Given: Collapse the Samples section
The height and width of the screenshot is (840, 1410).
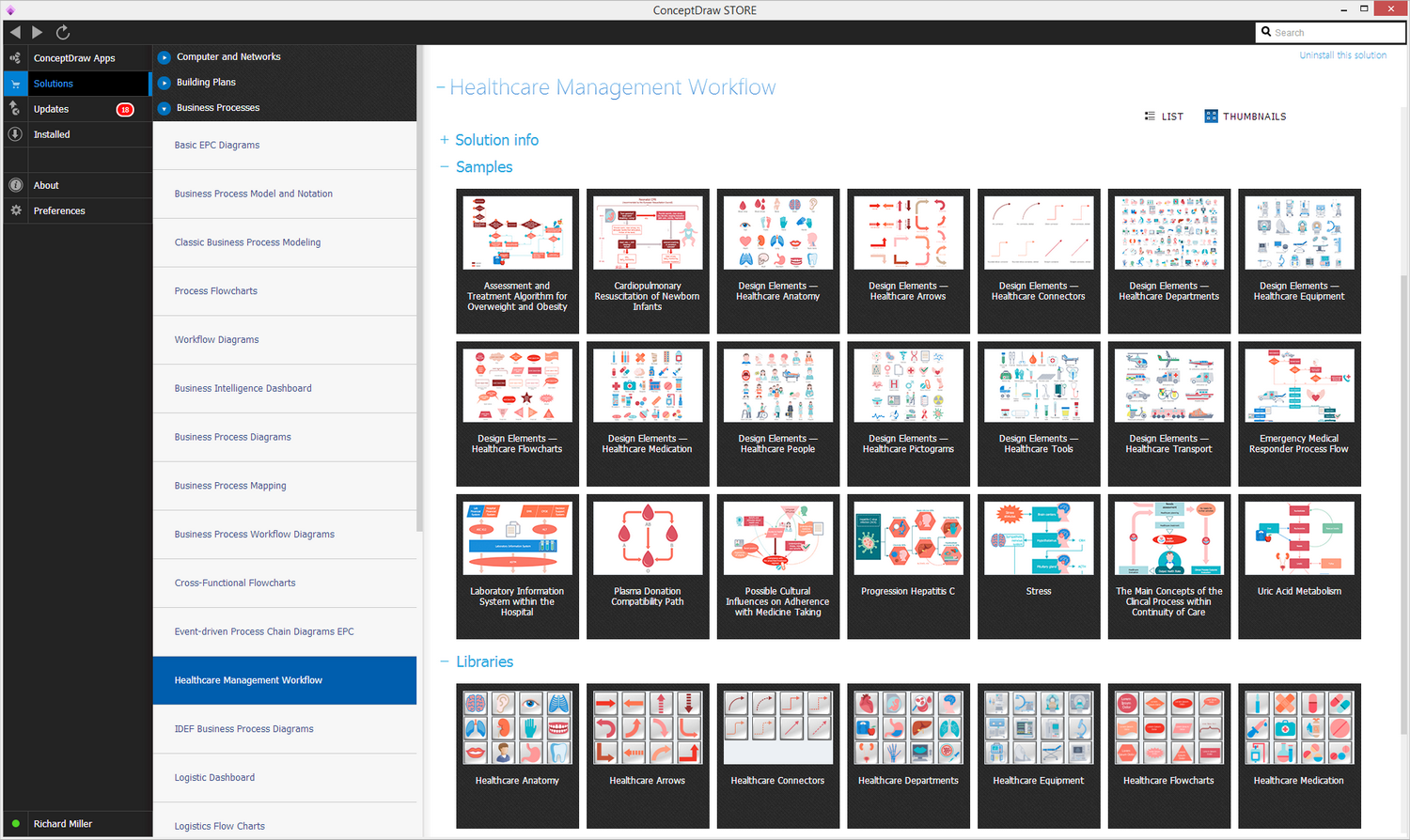Looking at the screenshot, I should pyautogui.click(x=445, y=167).
